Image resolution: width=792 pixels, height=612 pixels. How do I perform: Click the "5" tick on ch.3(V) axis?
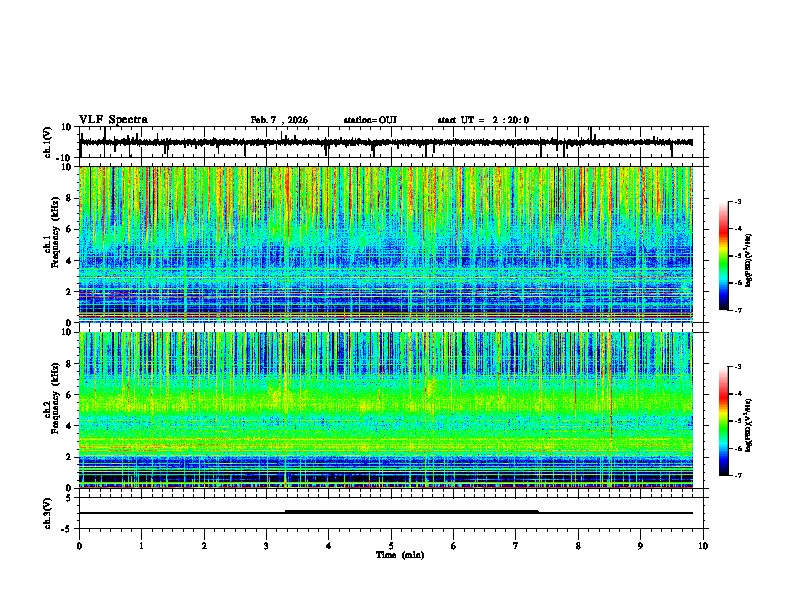(x=70, y=498)
